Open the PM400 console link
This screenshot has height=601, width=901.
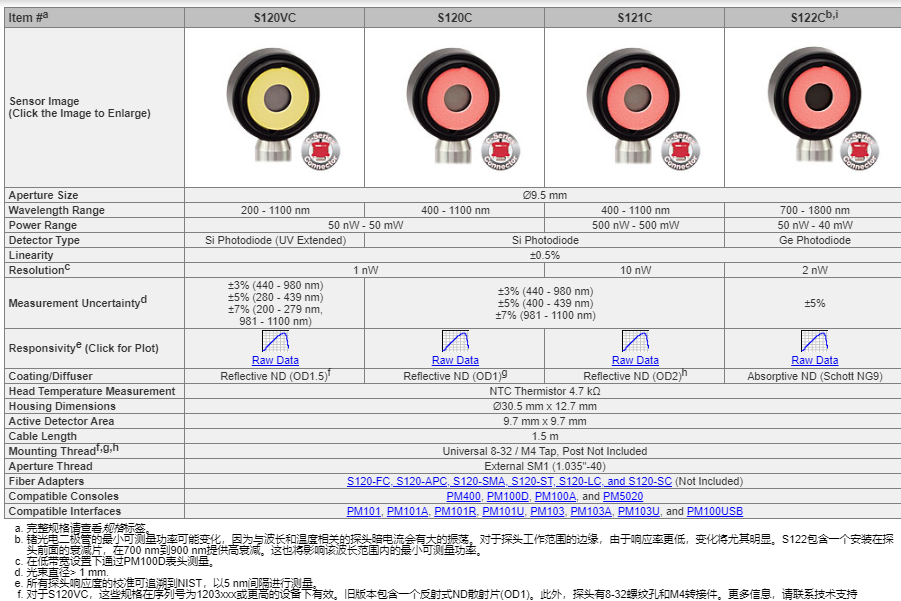(x=463, y=496)
